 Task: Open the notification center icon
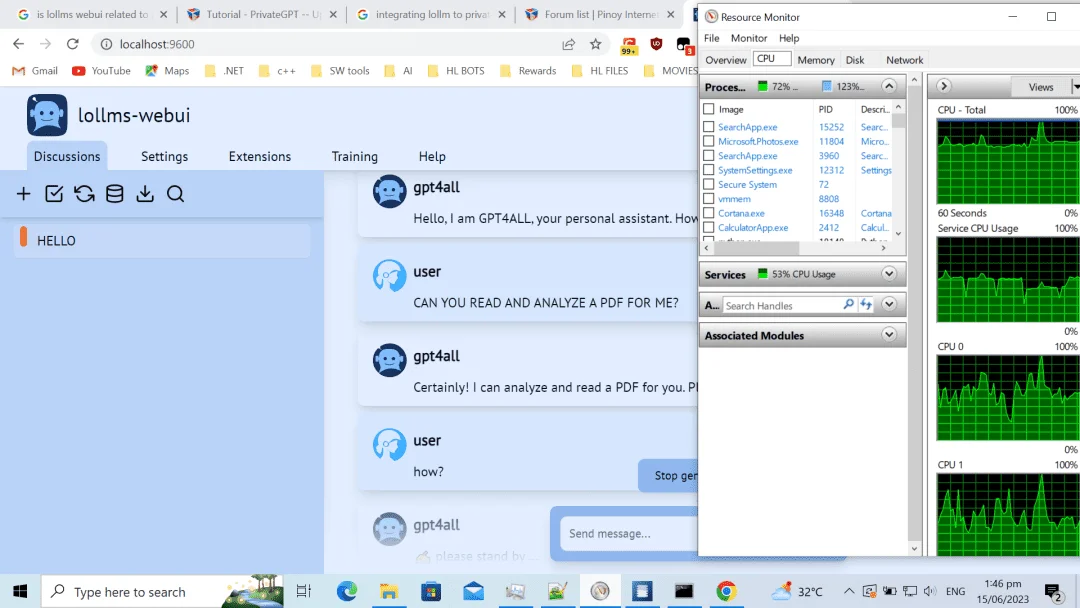coord(1052,591)
